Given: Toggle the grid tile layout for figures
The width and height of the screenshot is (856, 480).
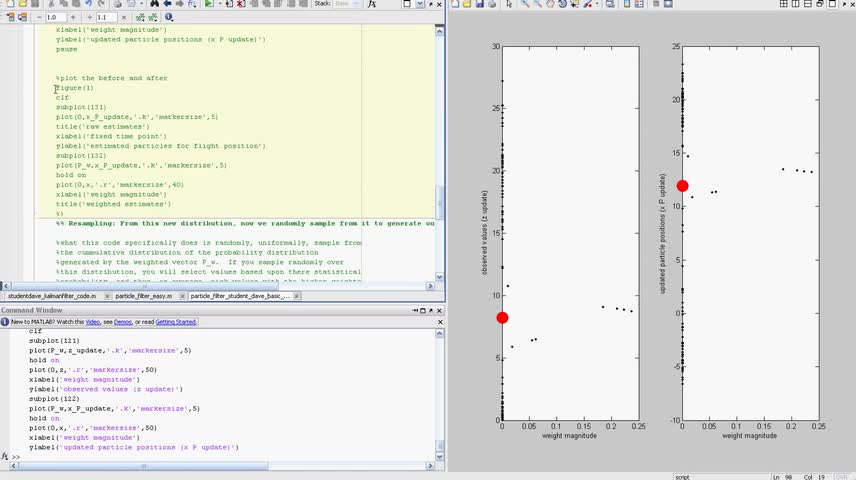Looking at the screenshot, I should [783, 4].
